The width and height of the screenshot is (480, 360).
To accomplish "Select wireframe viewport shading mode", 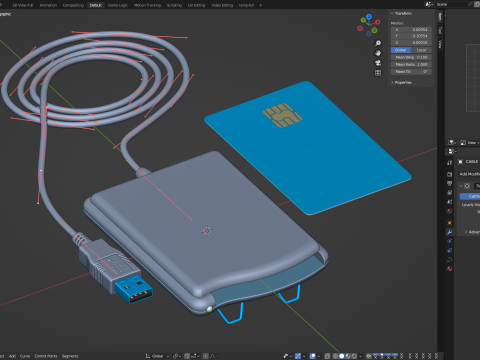I will [x=335, y=356].
